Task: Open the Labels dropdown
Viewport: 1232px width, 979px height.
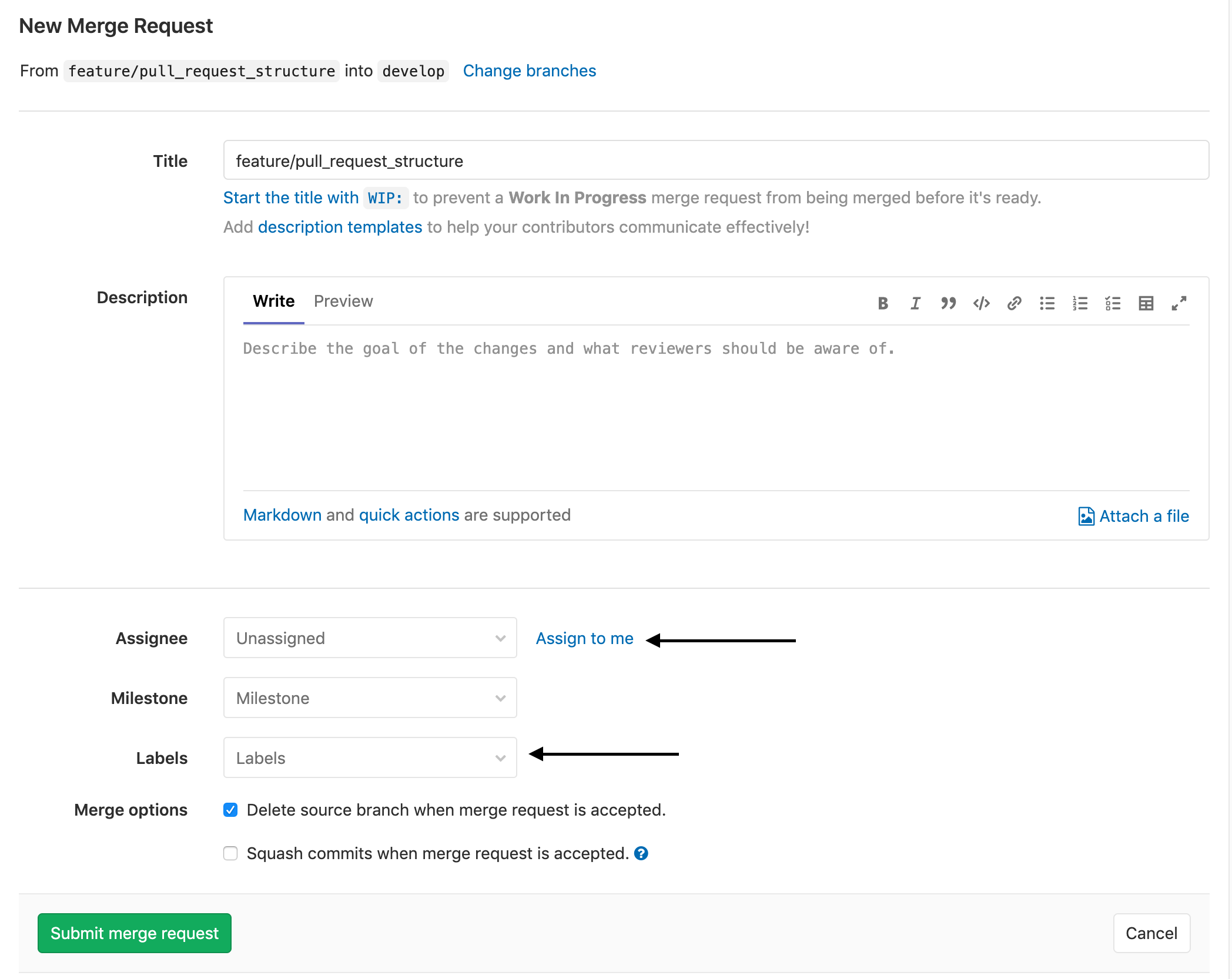Action: (x=369, y=758)
